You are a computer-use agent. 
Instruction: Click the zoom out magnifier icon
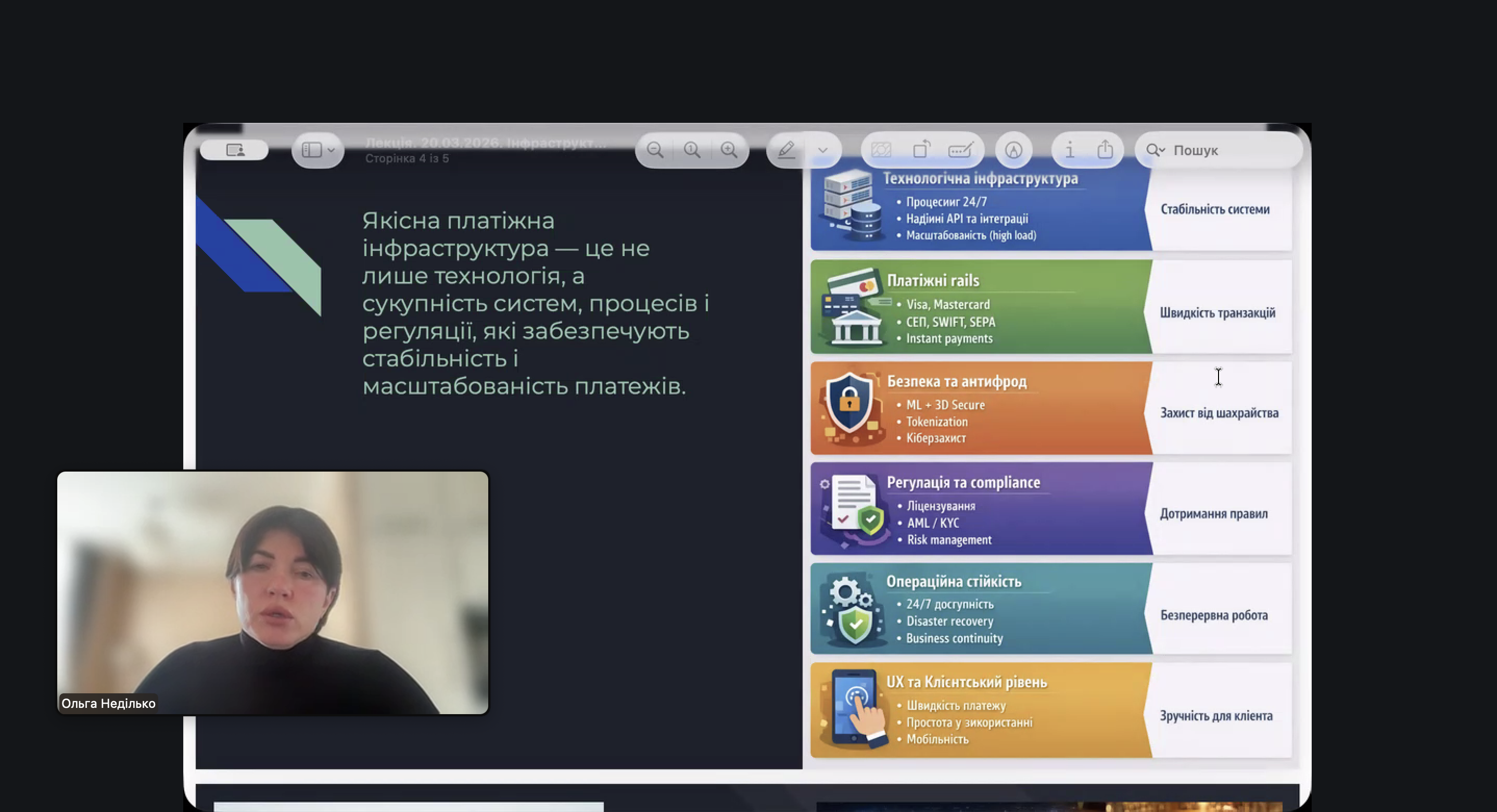pos(655,150)
